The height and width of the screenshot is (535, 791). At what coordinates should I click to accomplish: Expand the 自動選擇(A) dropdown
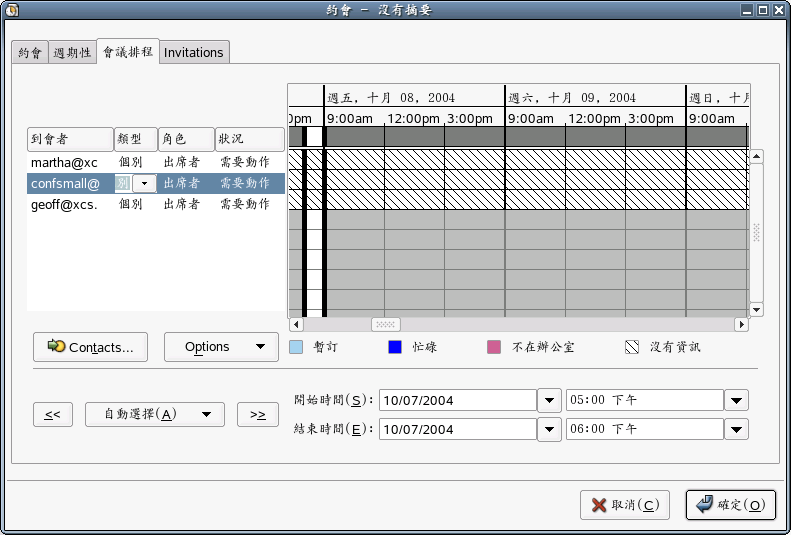(154, 414)
